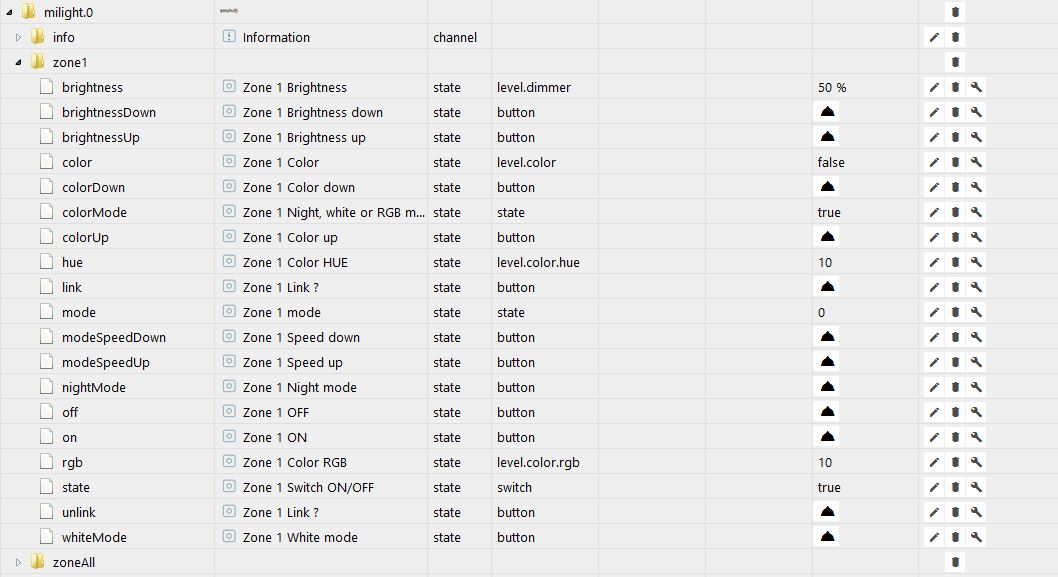Expand the zoneAll folder
Image resolution: width=1058 pixels, height=577 pixels.
[x=18, y=562]
